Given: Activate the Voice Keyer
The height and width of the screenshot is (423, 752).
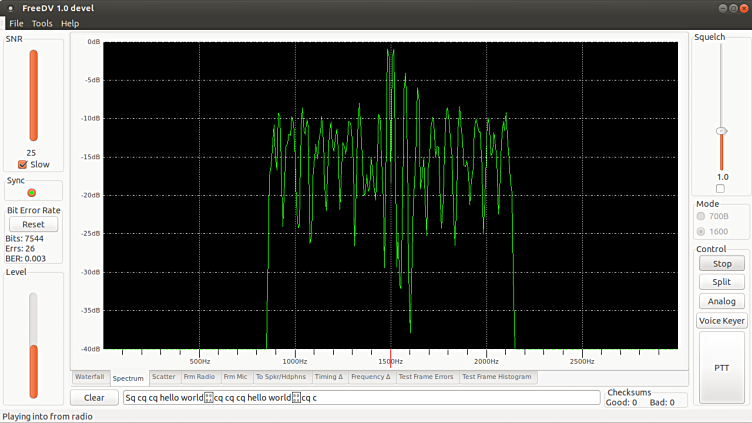Looking at the screenshot, I should pos(721,321).
